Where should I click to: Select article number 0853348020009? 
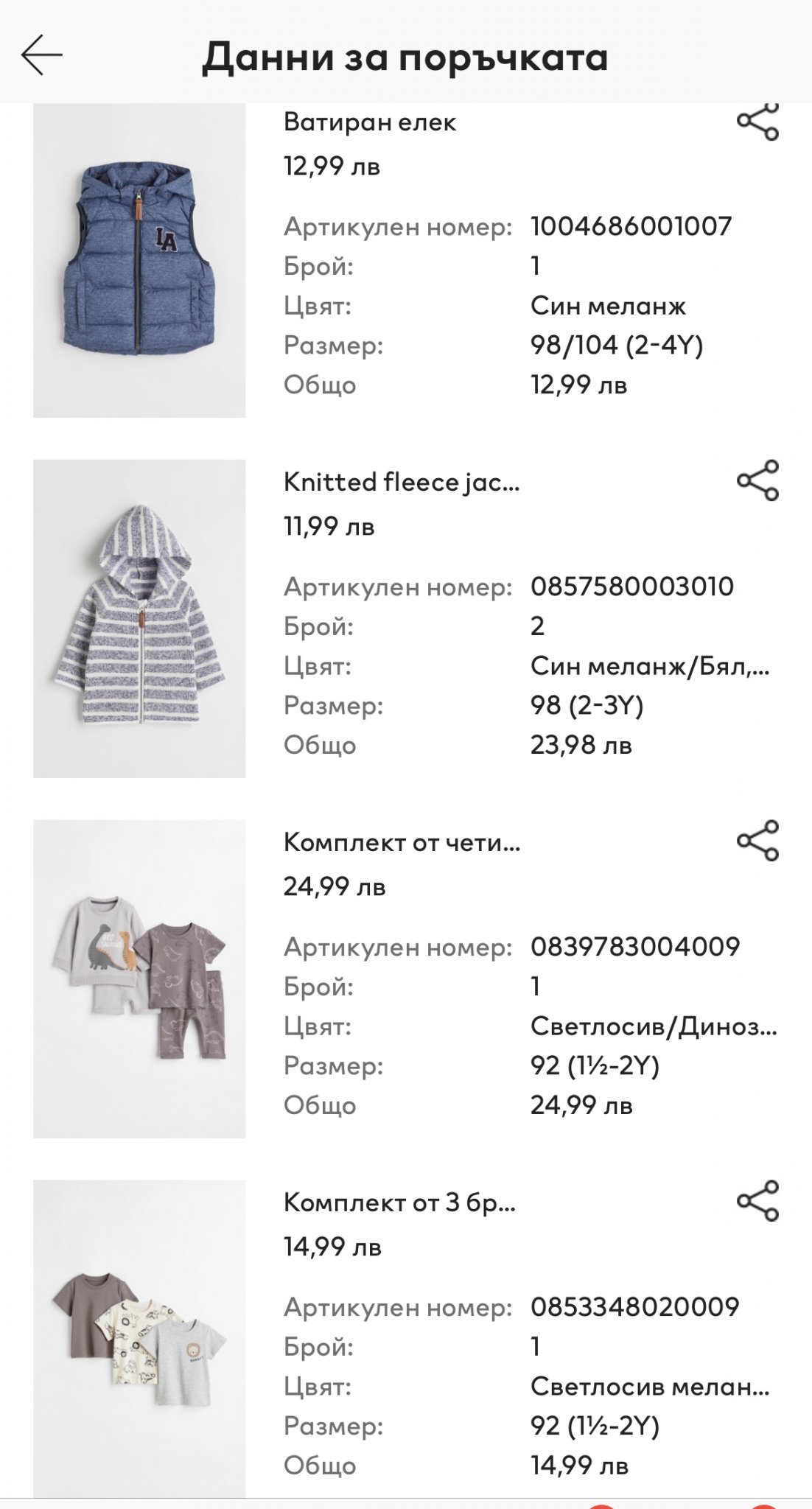(x=635, y=1306)
